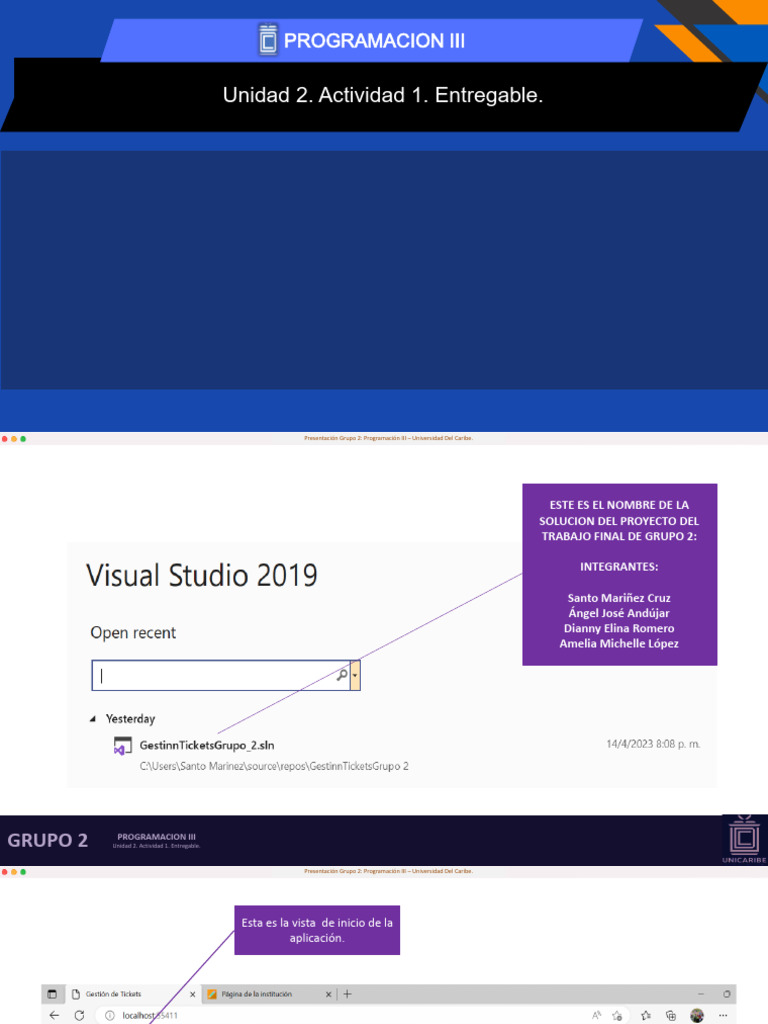The width and height of the screenshot is (768, 1024).
Task: Click the add to favorites star icon
Action: pyautogui.click(x=620, y=1015)
